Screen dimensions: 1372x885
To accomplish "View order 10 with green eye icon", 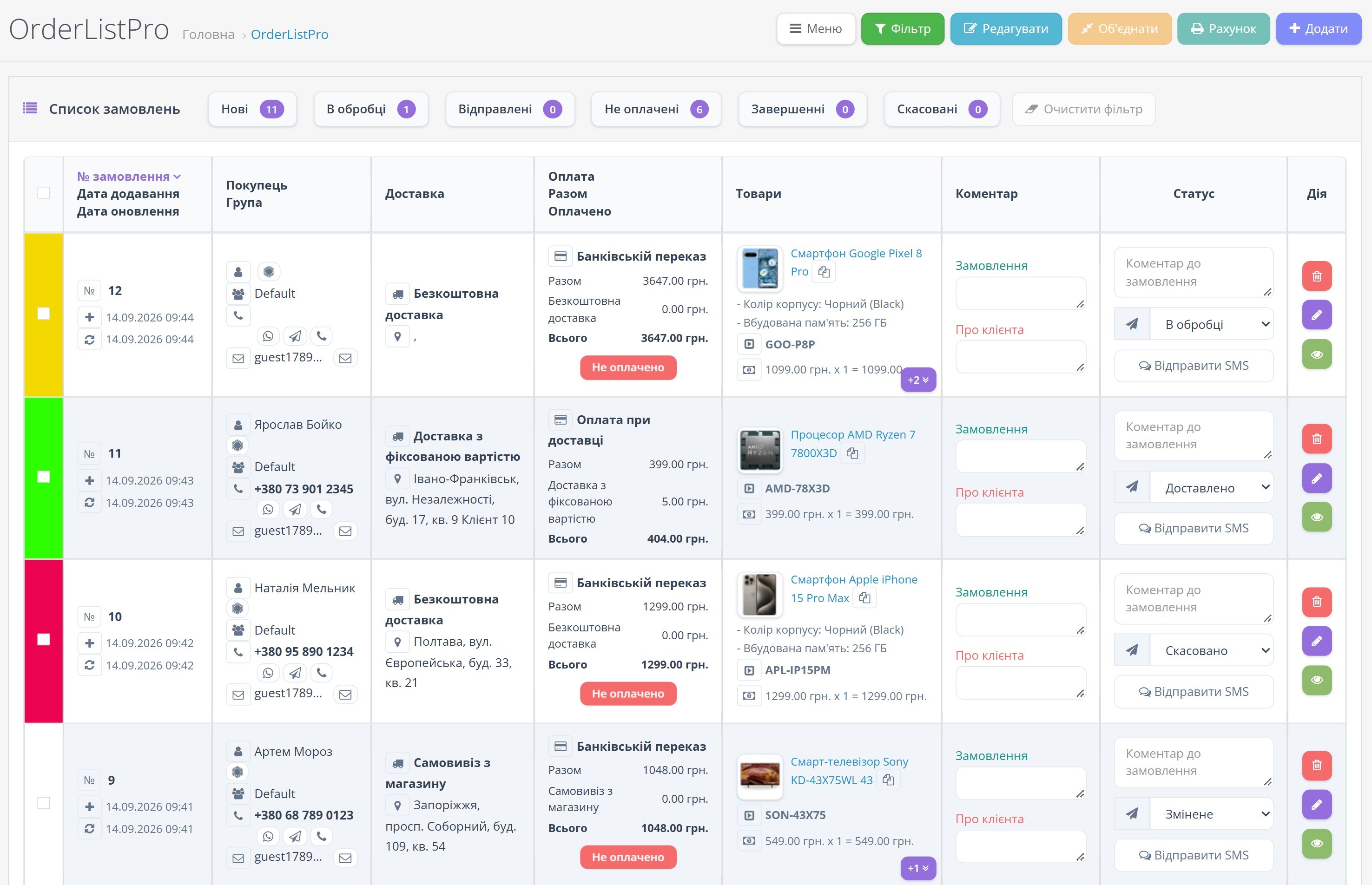I will click(1316, 680).
